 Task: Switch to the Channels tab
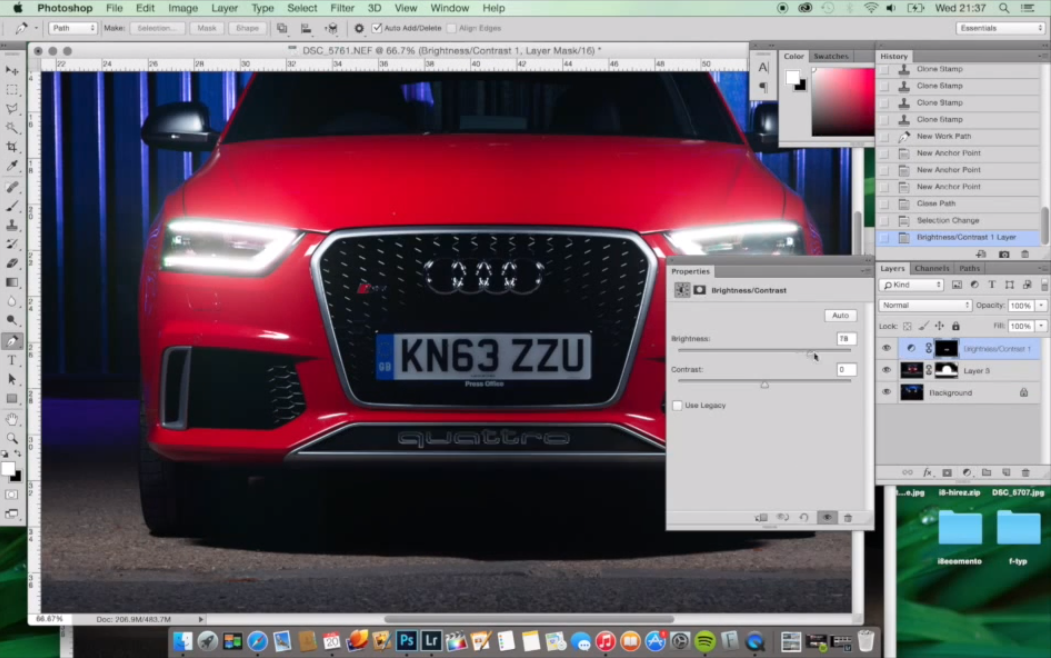931,268
